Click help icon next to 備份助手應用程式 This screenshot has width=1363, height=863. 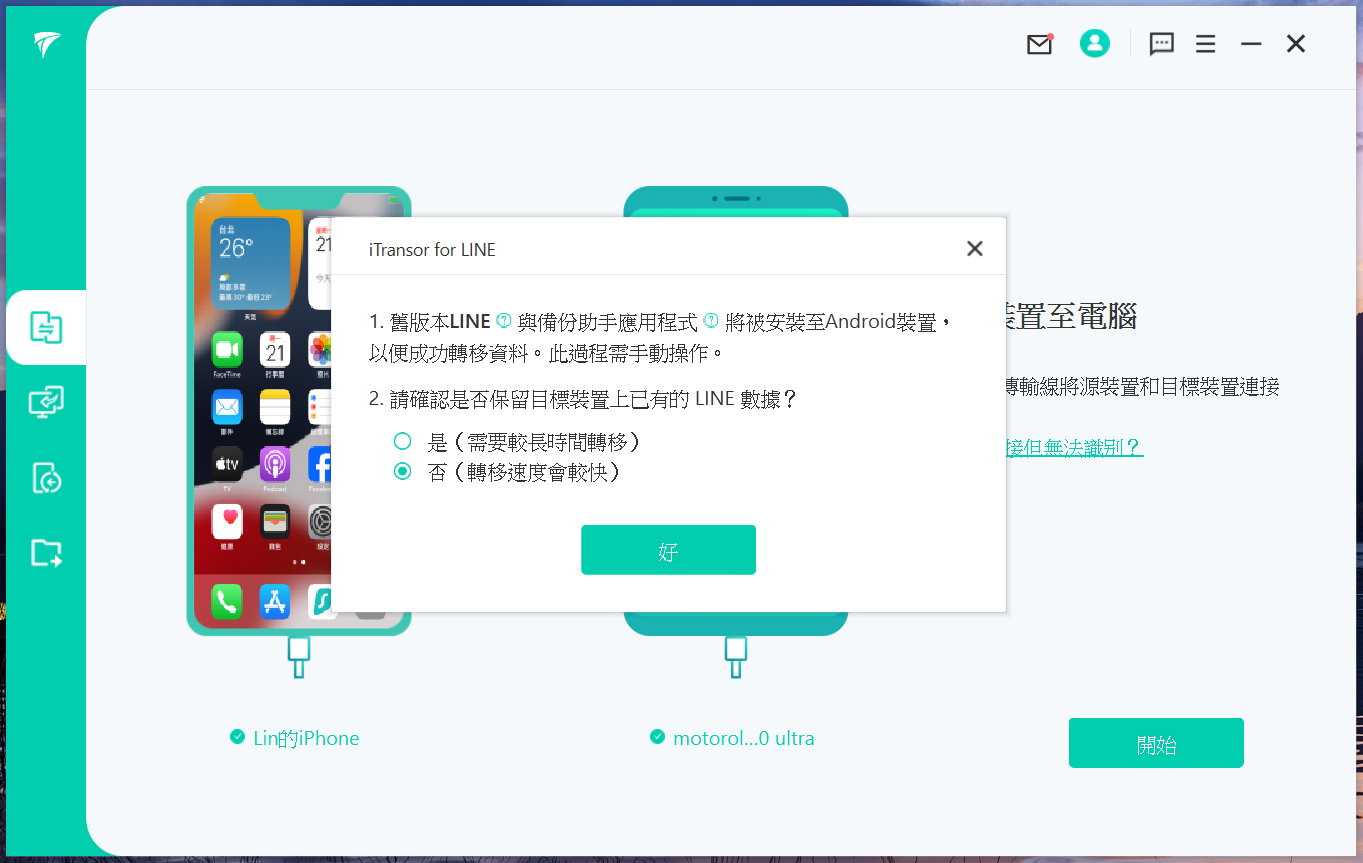(x=711, y=321)
